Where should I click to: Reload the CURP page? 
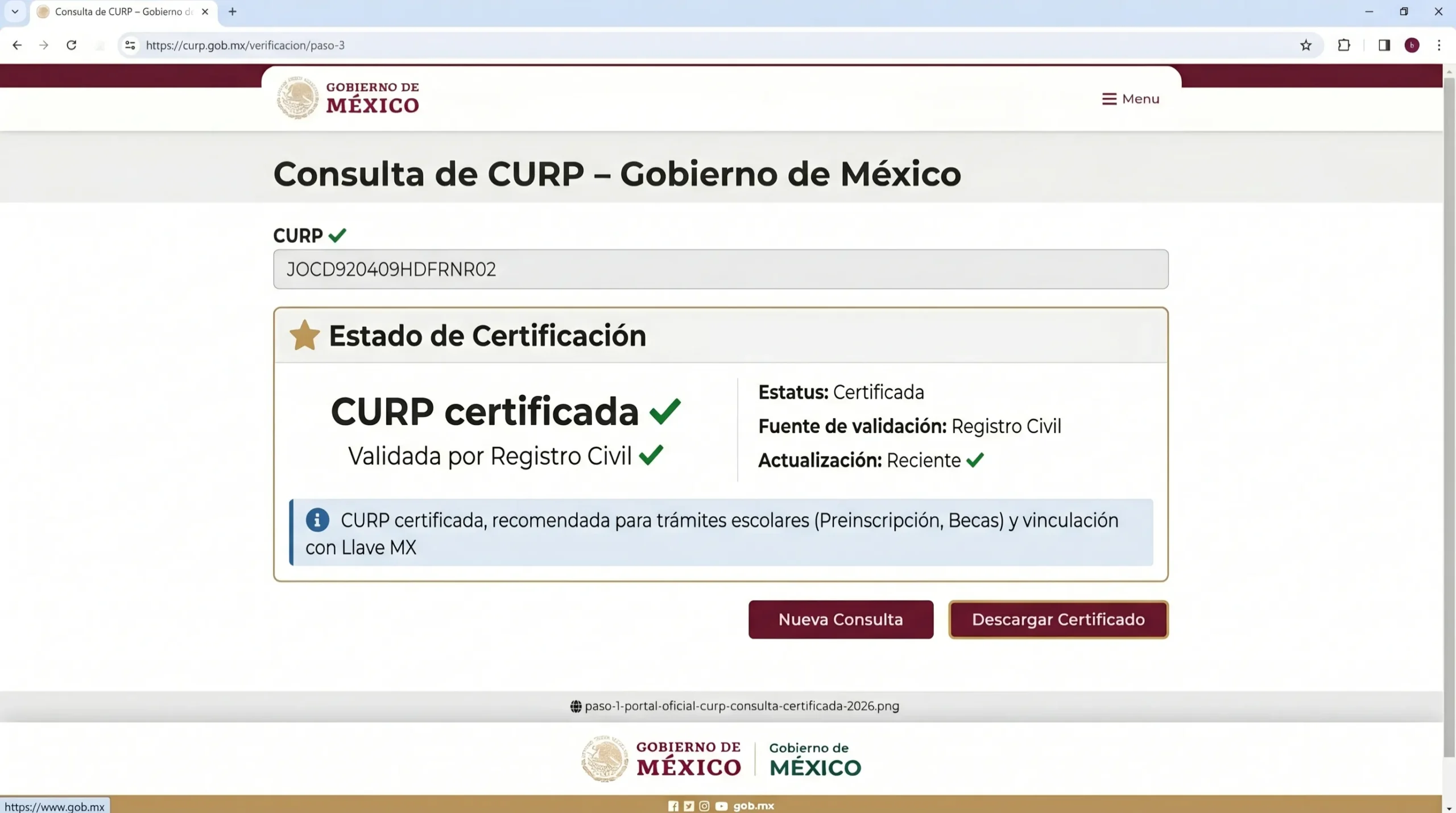coord(71,45)
